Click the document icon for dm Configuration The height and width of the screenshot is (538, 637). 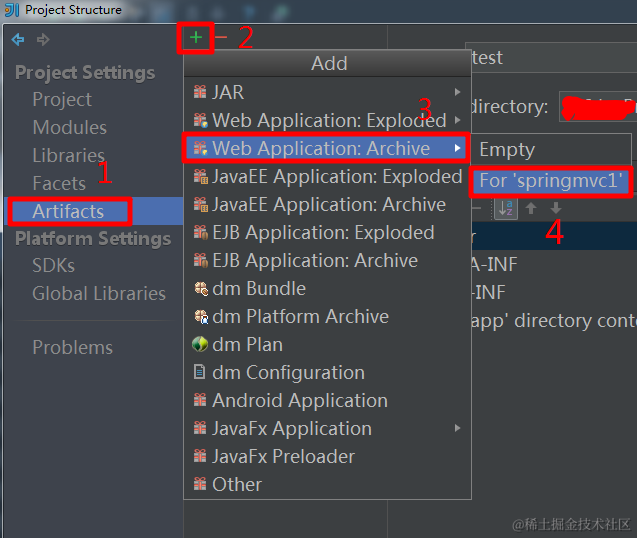[199, 372]
